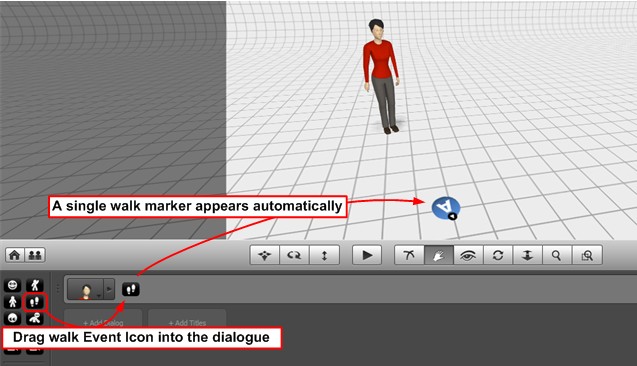Expand the arrow beside the character thumbnail
Image resolution: width=637 pixels, height=366 pixels.
coord(109,289)
